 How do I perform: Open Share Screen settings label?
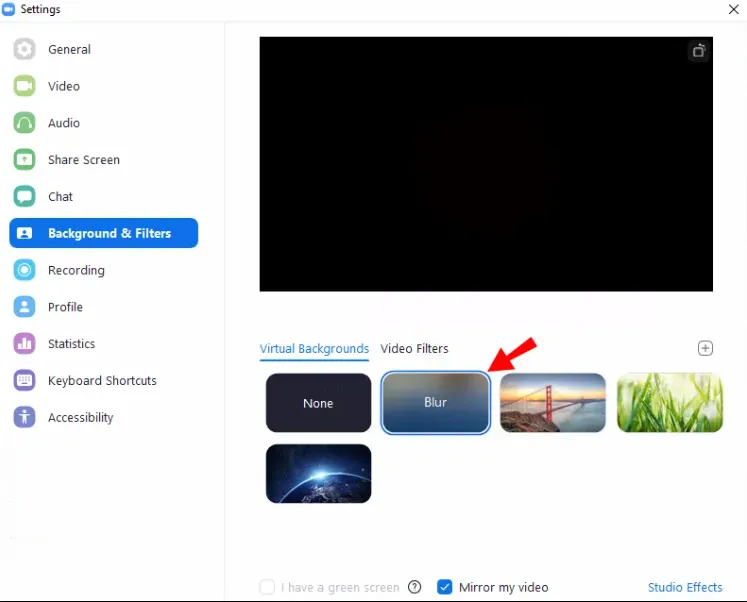click(x=84, y=160)
